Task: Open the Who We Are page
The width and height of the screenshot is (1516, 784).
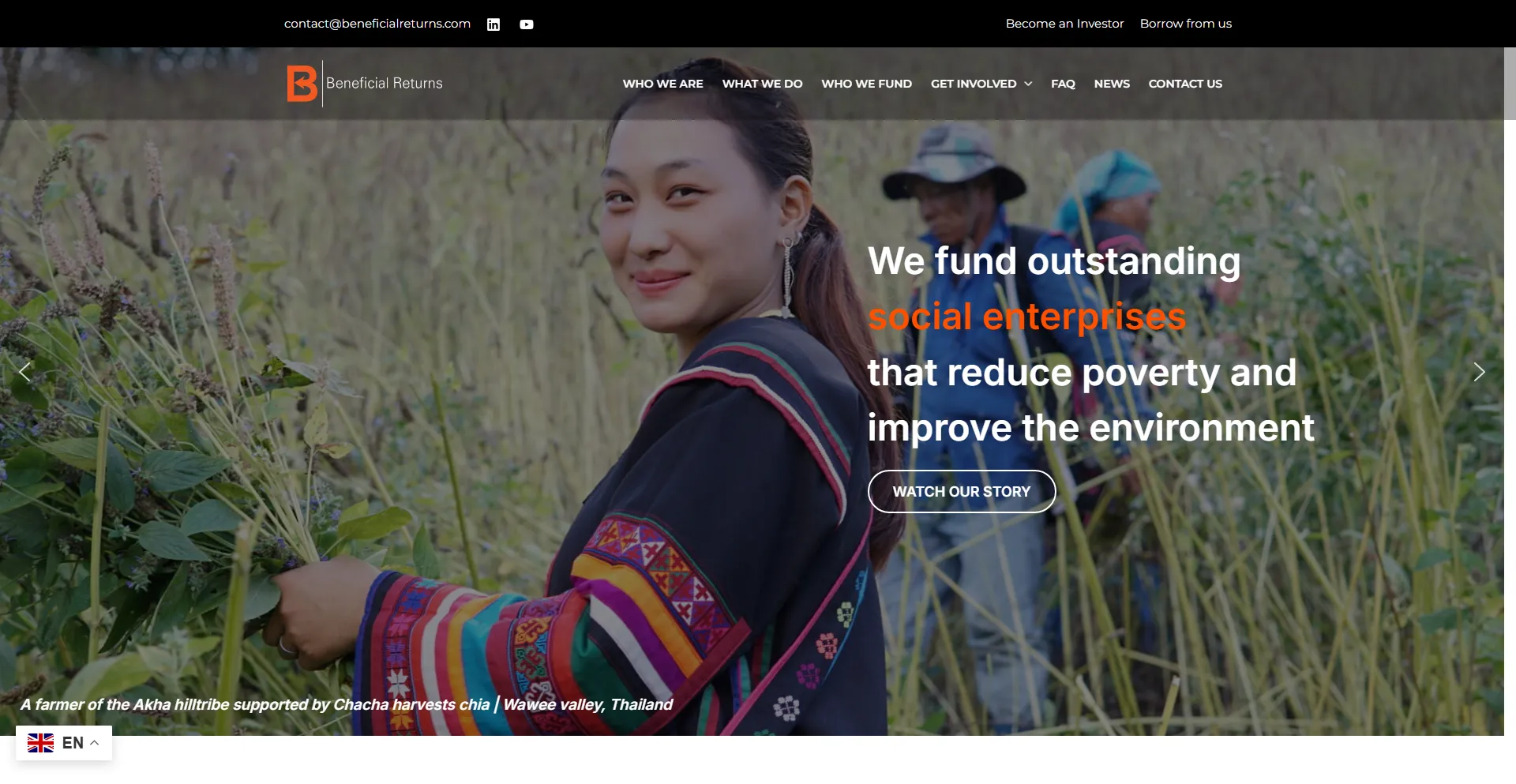Action: point(662,84)
